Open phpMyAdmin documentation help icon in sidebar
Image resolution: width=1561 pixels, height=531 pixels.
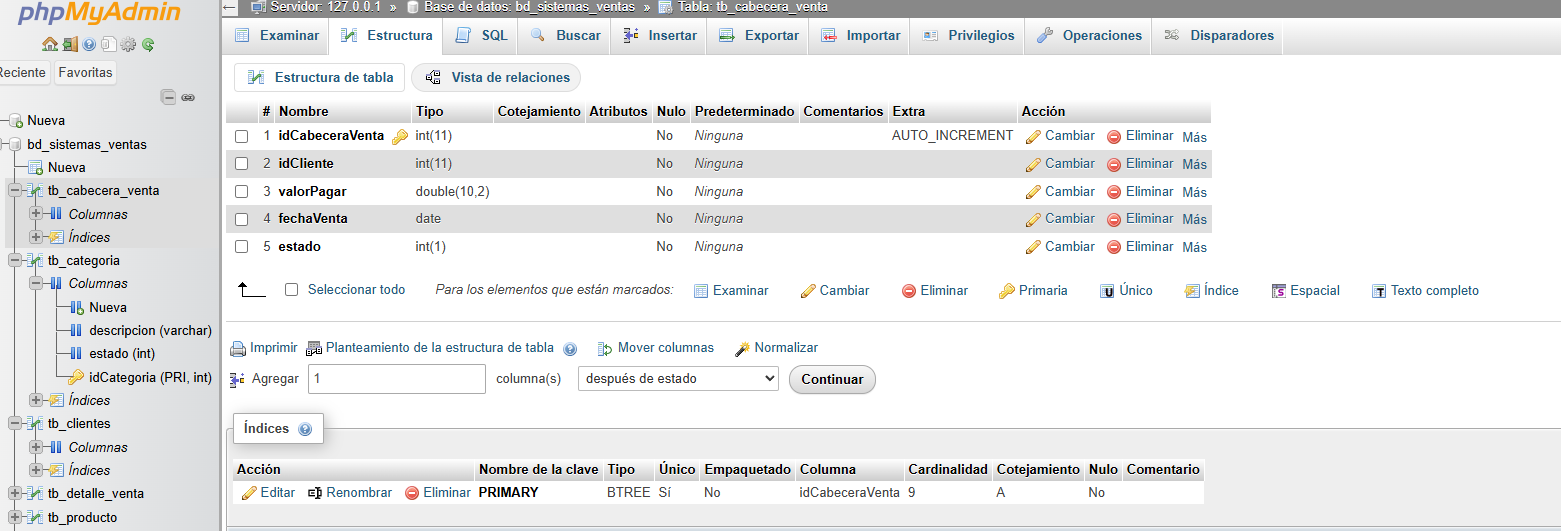pos(89,44)
